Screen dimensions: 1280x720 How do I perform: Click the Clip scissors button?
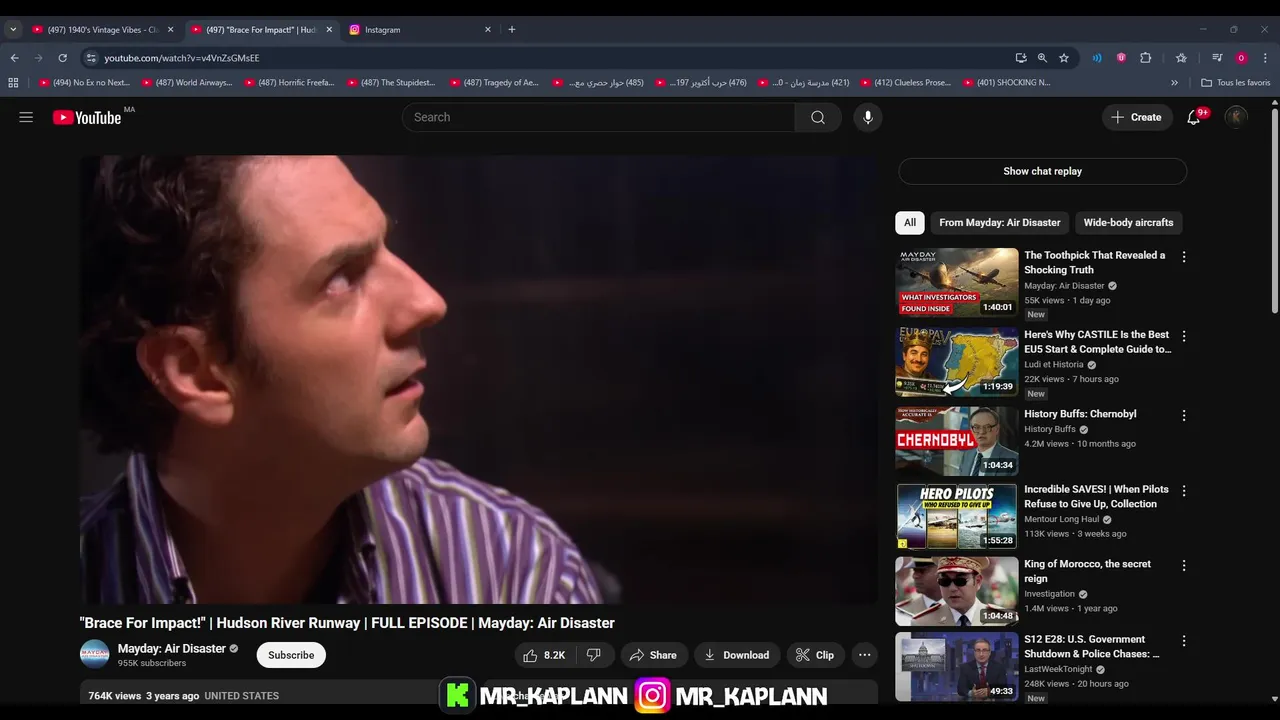pos(815,655)
